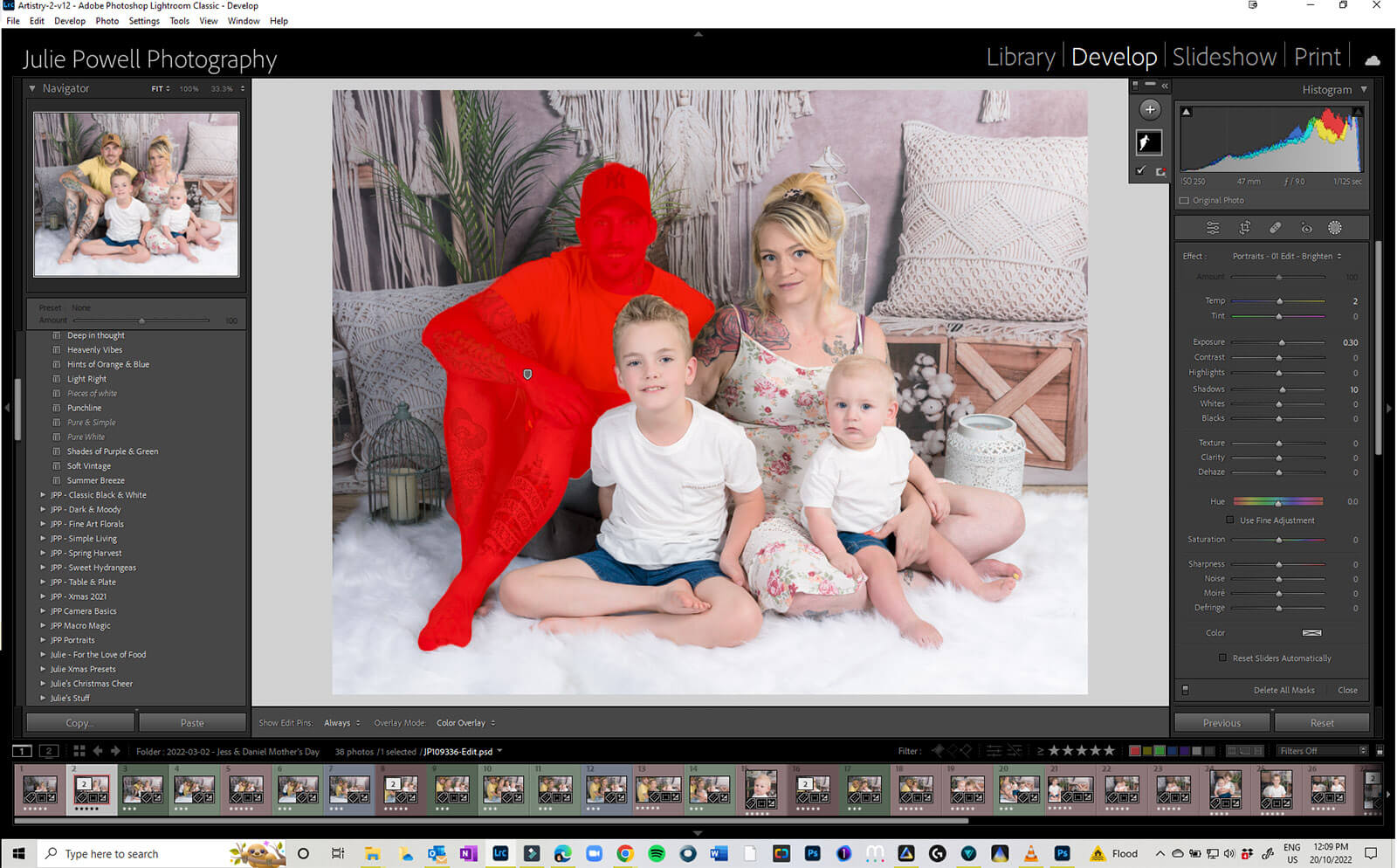Open the Settings menu
Image resolution: width=1397 pixels, height=868 pixels.
point(144,21)
